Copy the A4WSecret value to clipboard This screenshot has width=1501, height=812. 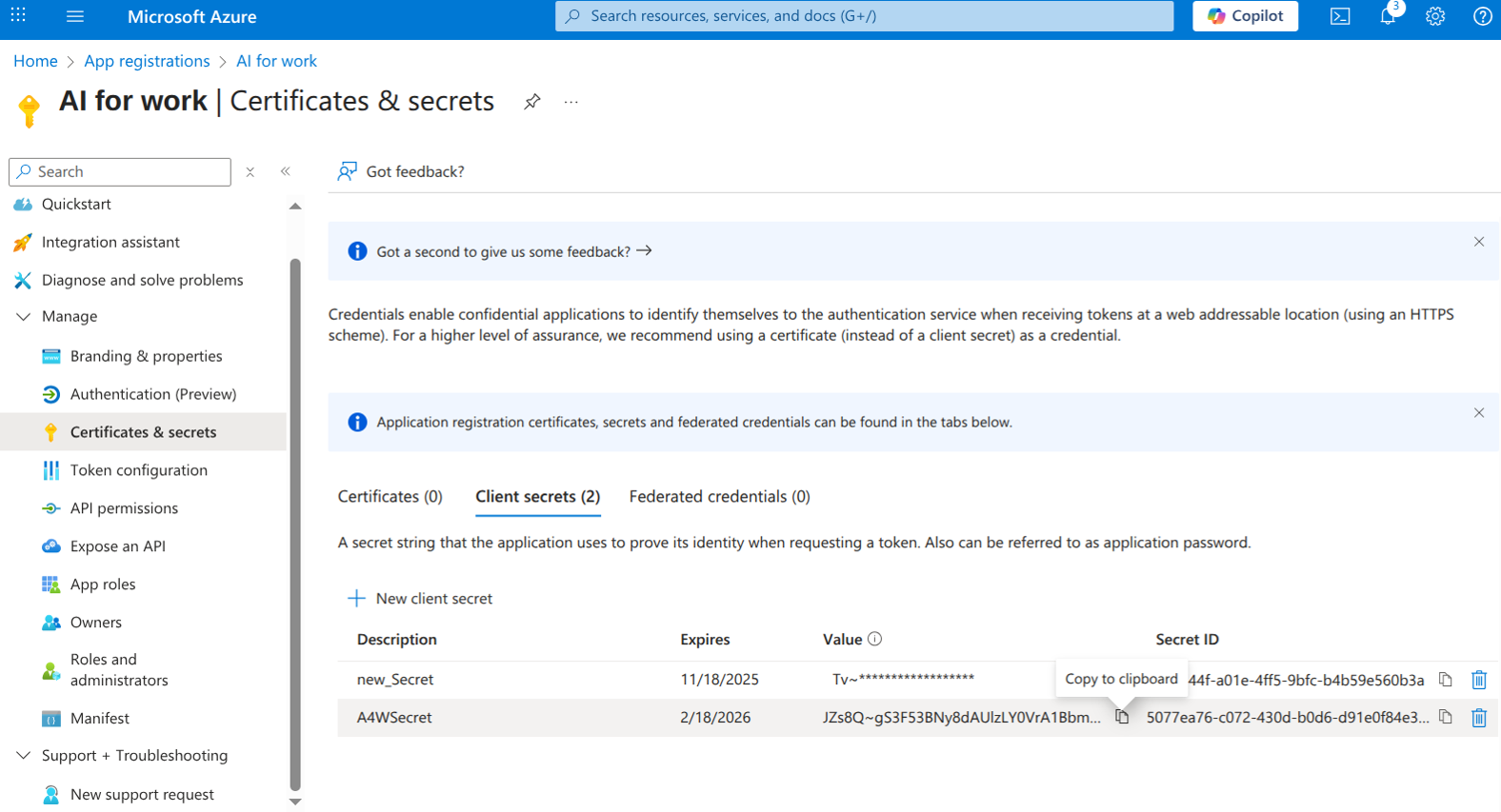1122,717
